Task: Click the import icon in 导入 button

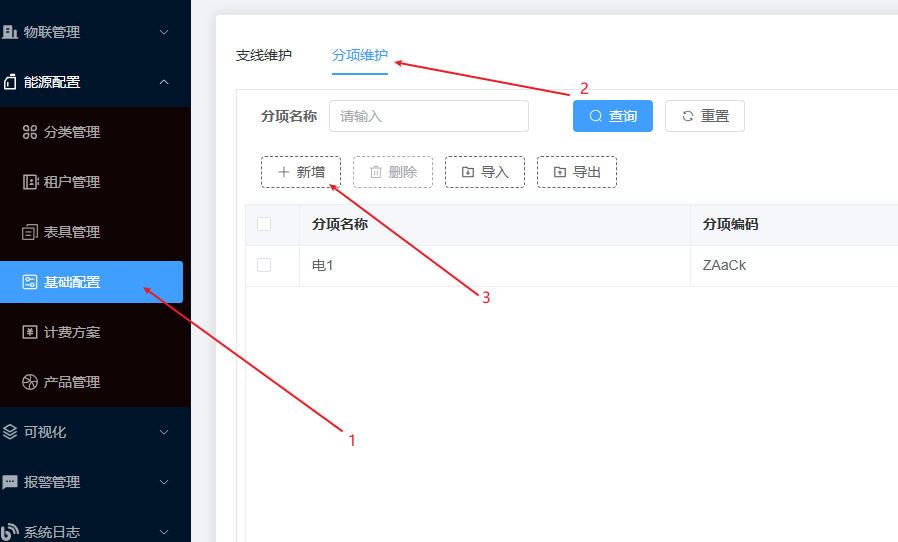Action: tap(468, 172)
